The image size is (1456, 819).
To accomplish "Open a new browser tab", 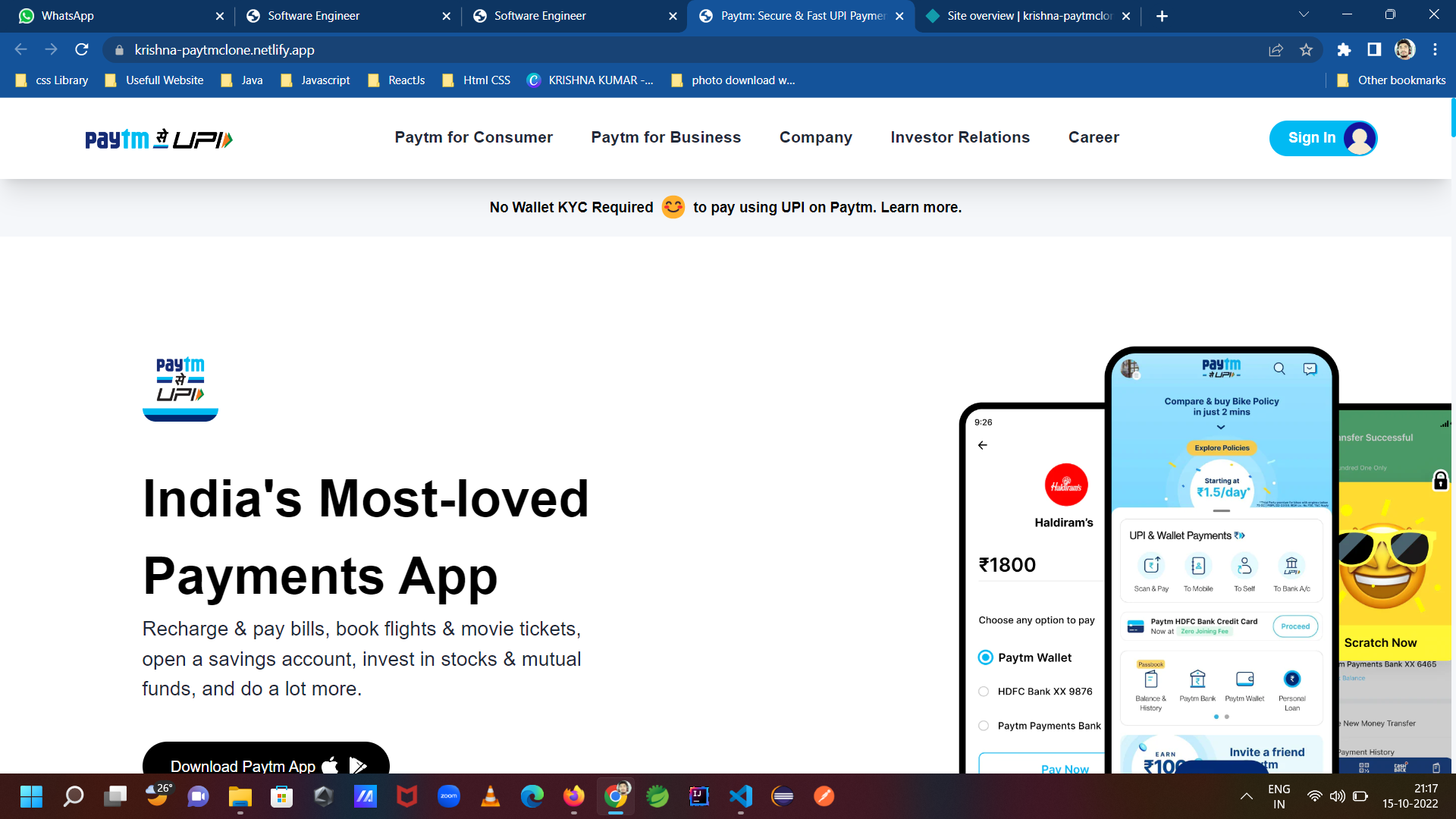I will (1162, 16).
